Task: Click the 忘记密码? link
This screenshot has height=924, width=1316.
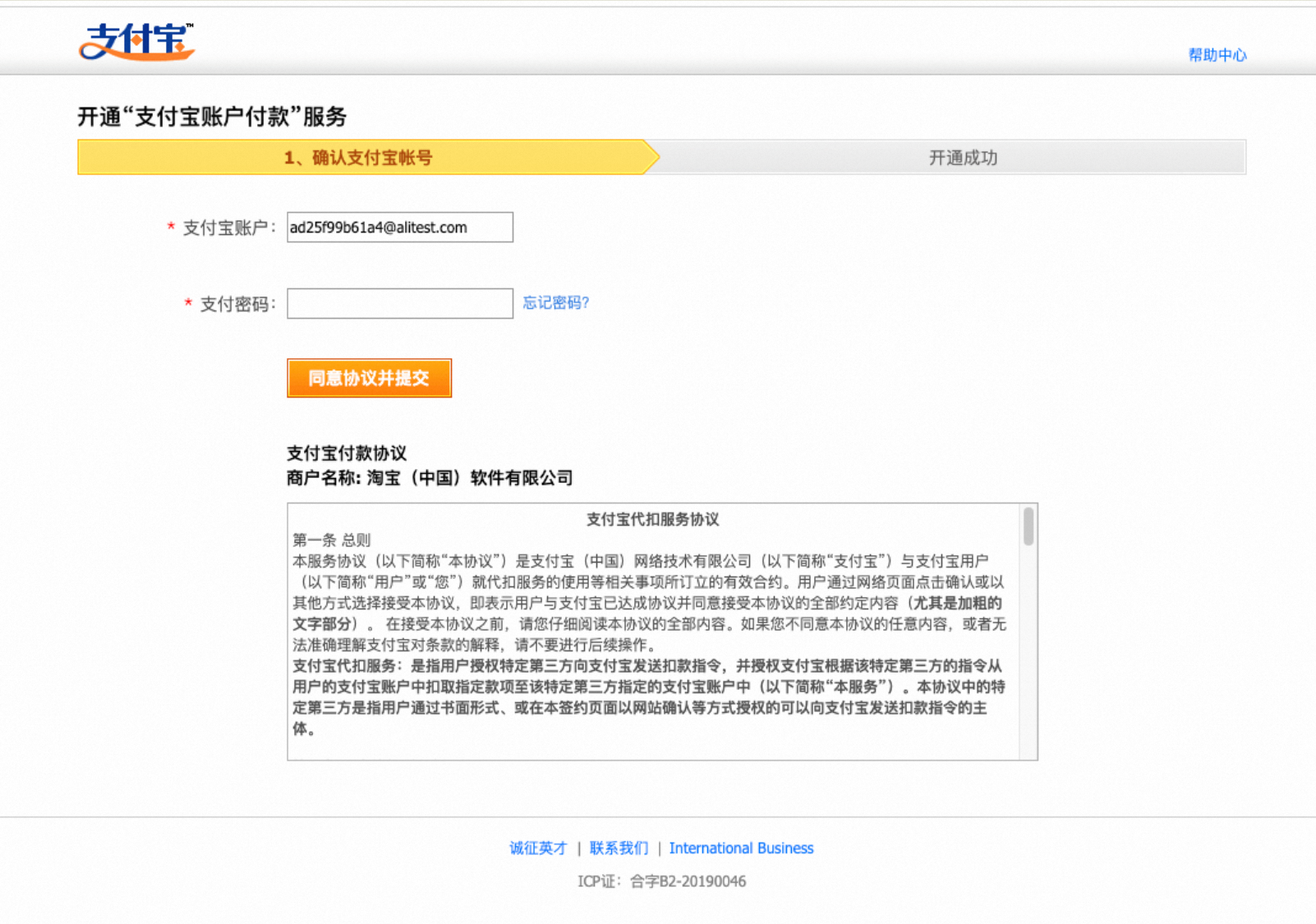Action: 556,303
